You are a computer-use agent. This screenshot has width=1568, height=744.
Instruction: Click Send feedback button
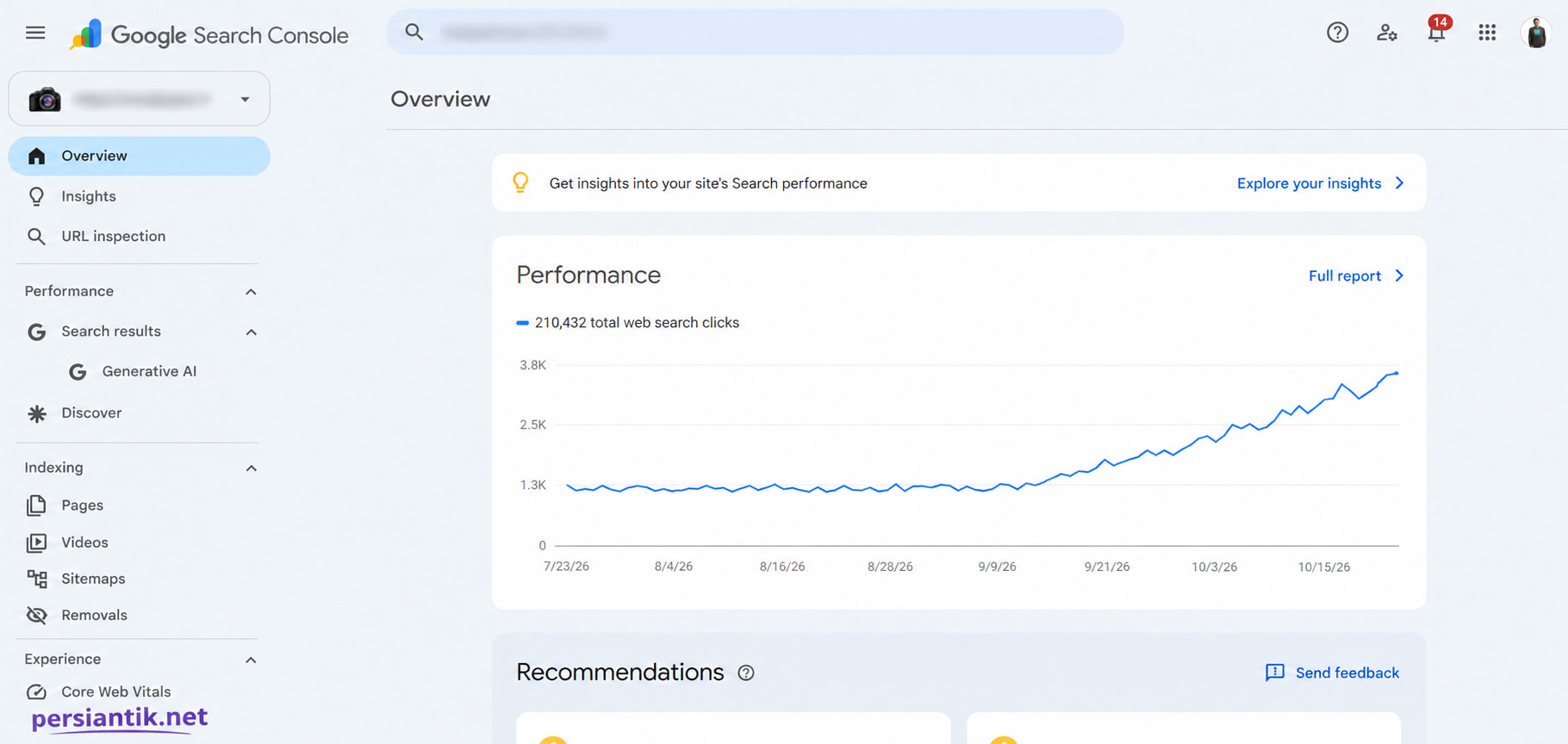[x=1332, y=673]
